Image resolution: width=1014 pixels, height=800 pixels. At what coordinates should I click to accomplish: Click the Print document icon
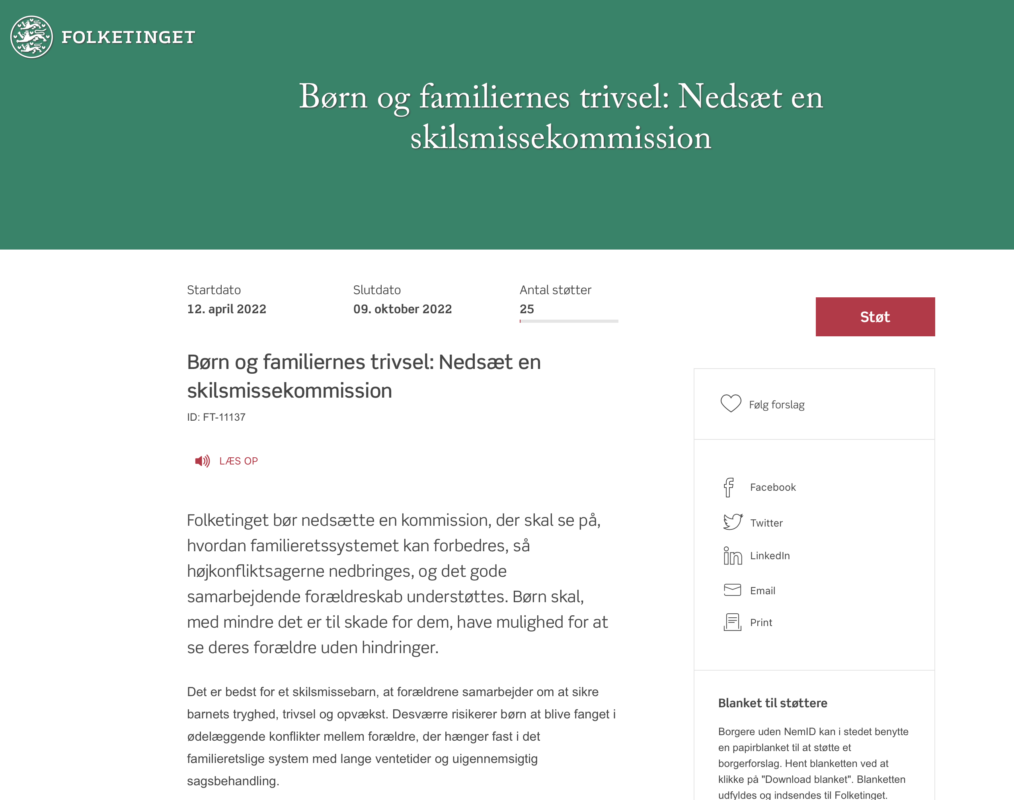click(732, 622)
